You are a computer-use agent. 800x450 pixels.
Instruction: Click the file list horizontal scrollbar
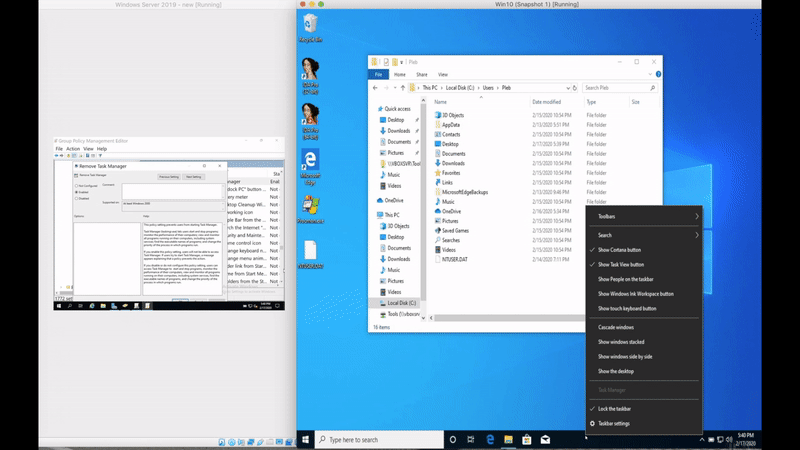click(509, 318)
